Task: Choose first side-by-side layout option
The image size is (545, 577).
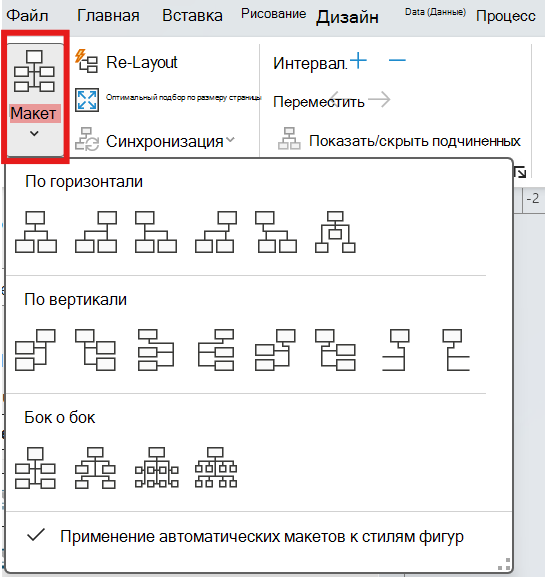Action: (x=35, y=468)
